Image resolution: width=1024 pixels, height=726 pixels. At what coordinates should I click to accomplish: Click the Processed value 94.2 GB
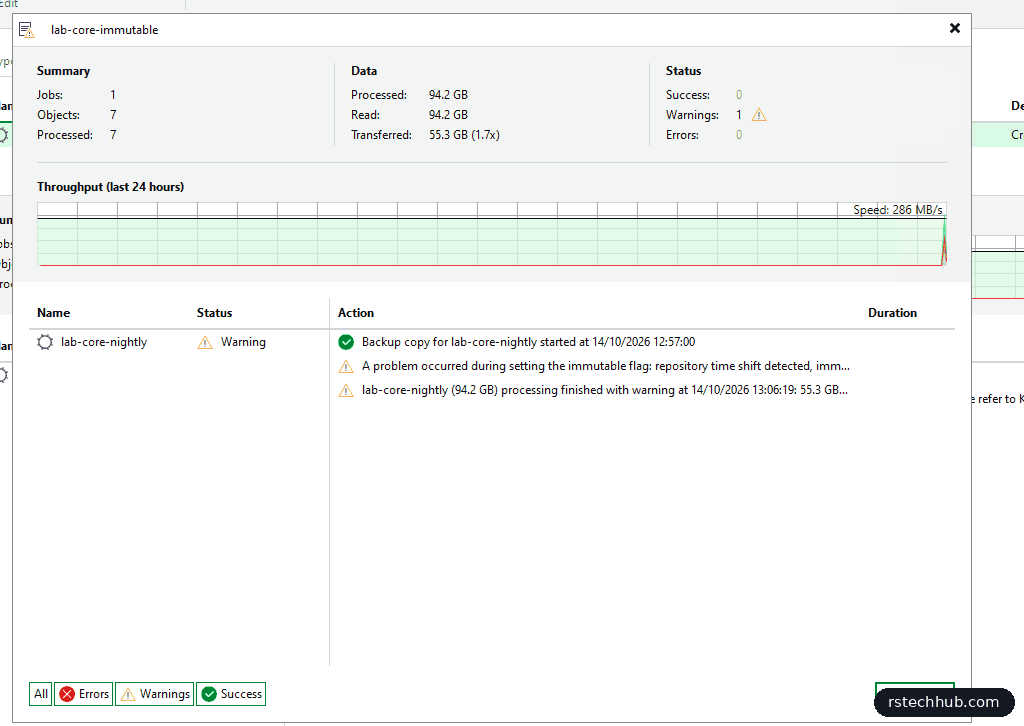tap(448, 95)
